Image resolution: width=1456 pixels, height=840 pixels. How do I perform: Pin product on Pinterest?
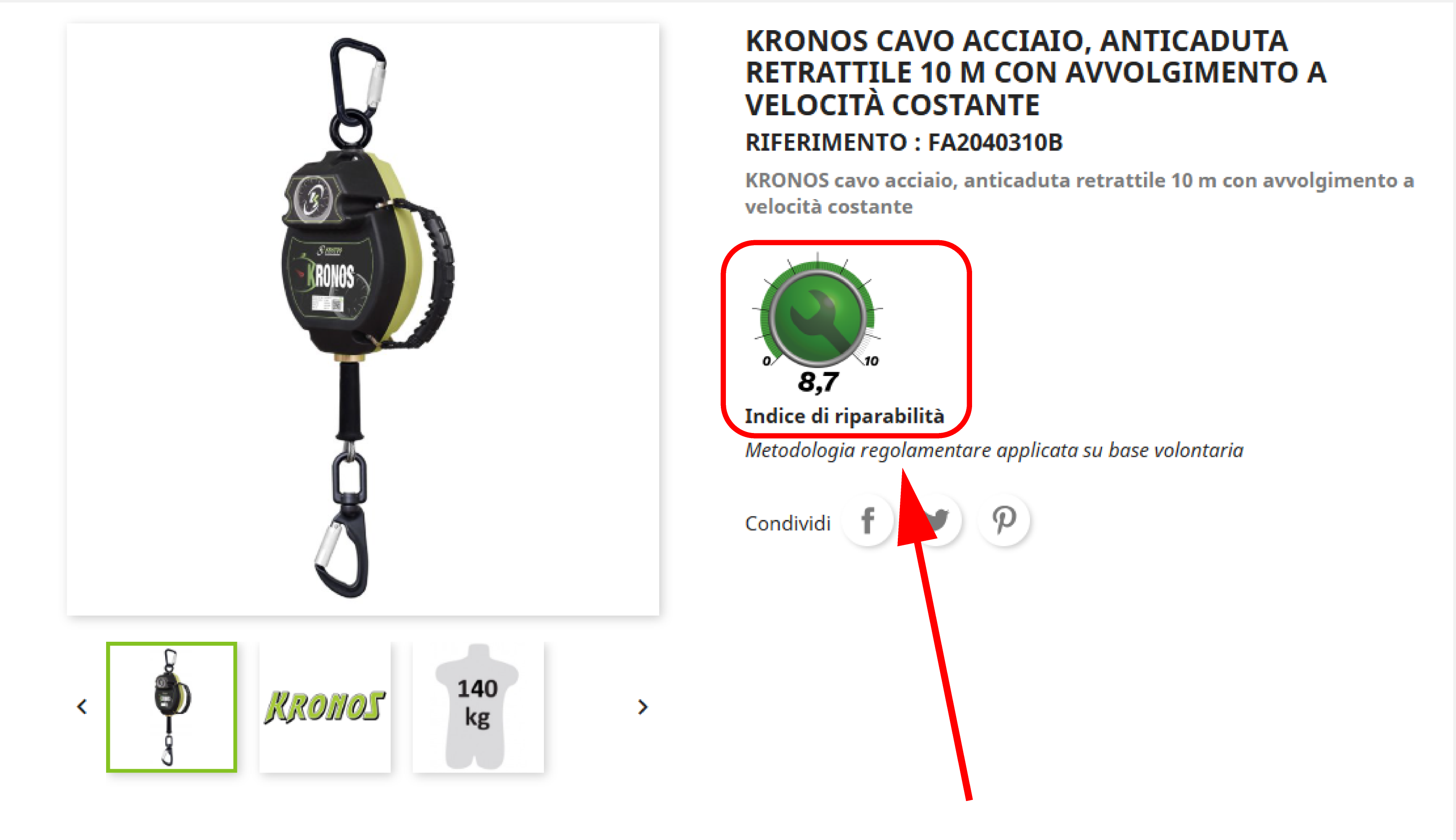1004,521
